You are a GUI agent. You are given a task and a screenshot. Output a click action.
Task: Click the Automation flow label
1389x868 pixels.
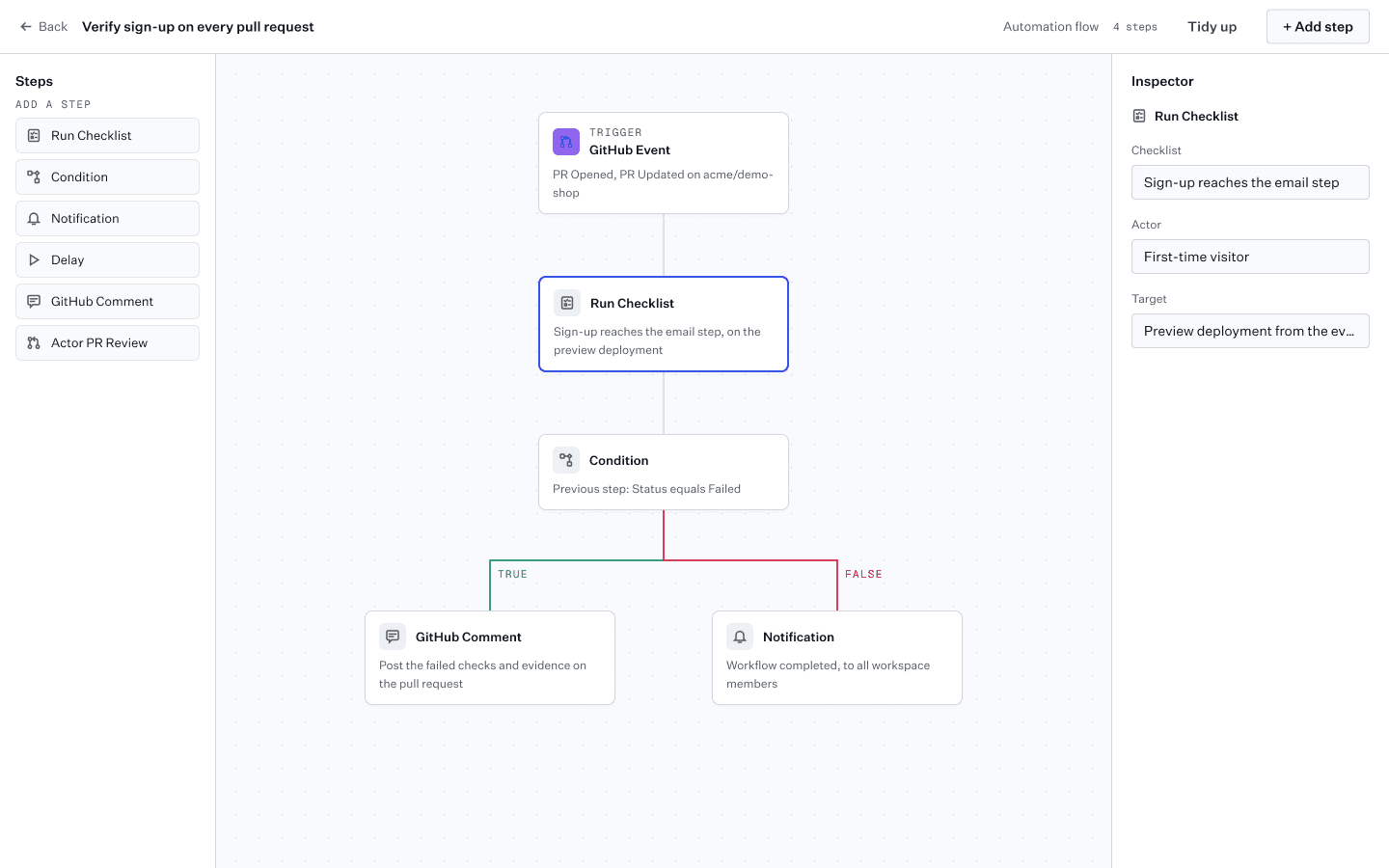(1050, 27)
